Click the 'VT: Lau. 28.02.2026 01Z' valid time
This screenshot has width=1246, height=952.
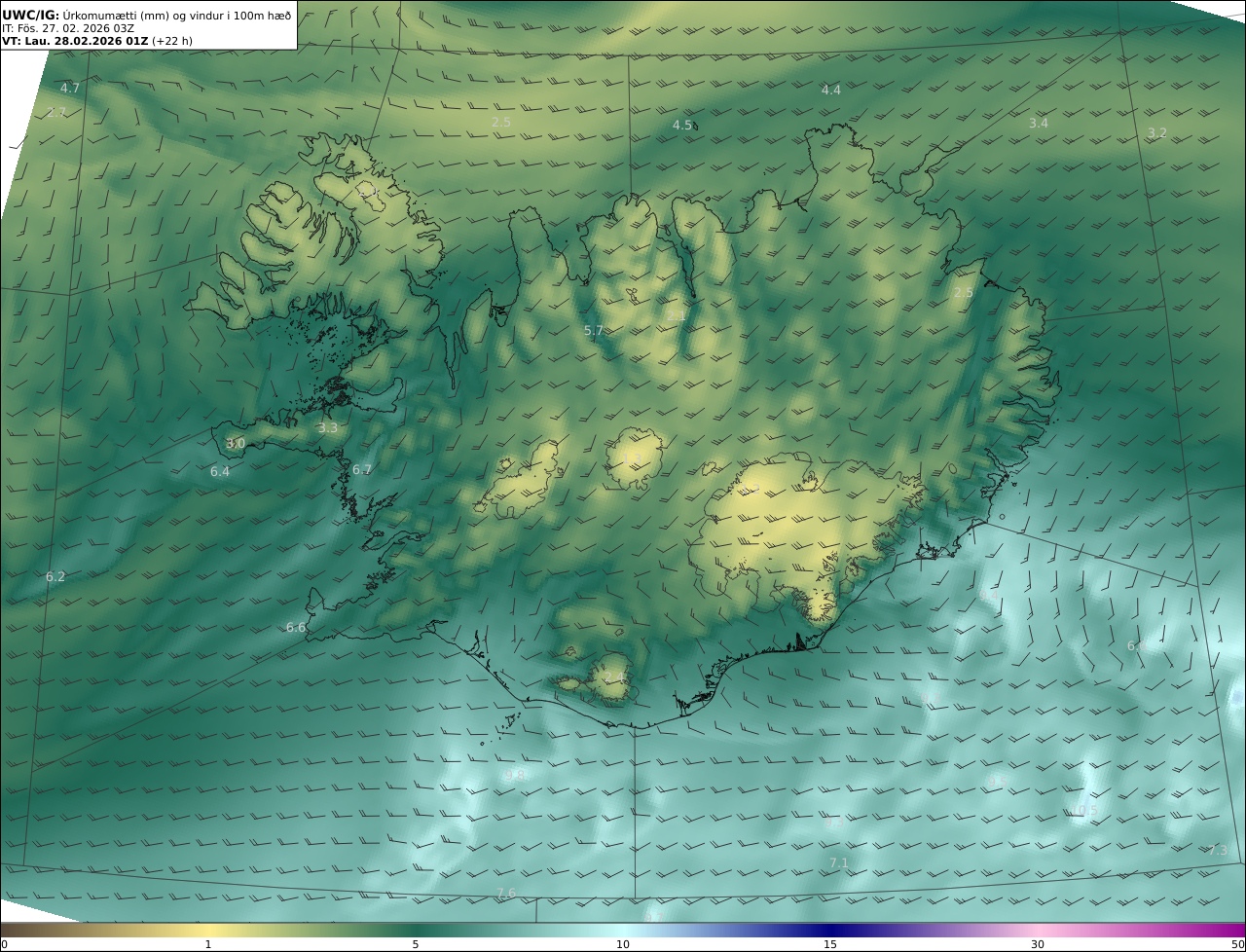tap(75, 42)
